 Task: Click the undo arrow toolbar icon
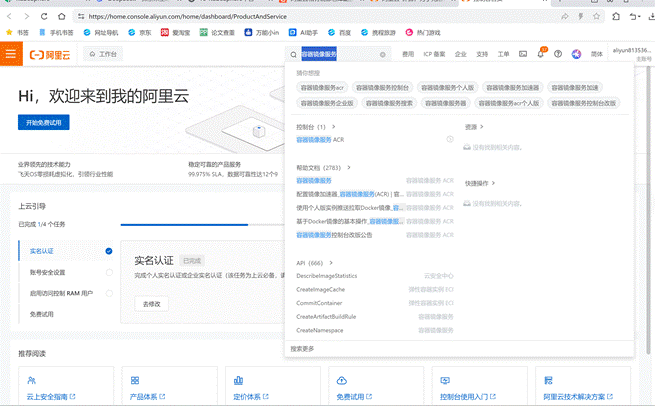635,17
